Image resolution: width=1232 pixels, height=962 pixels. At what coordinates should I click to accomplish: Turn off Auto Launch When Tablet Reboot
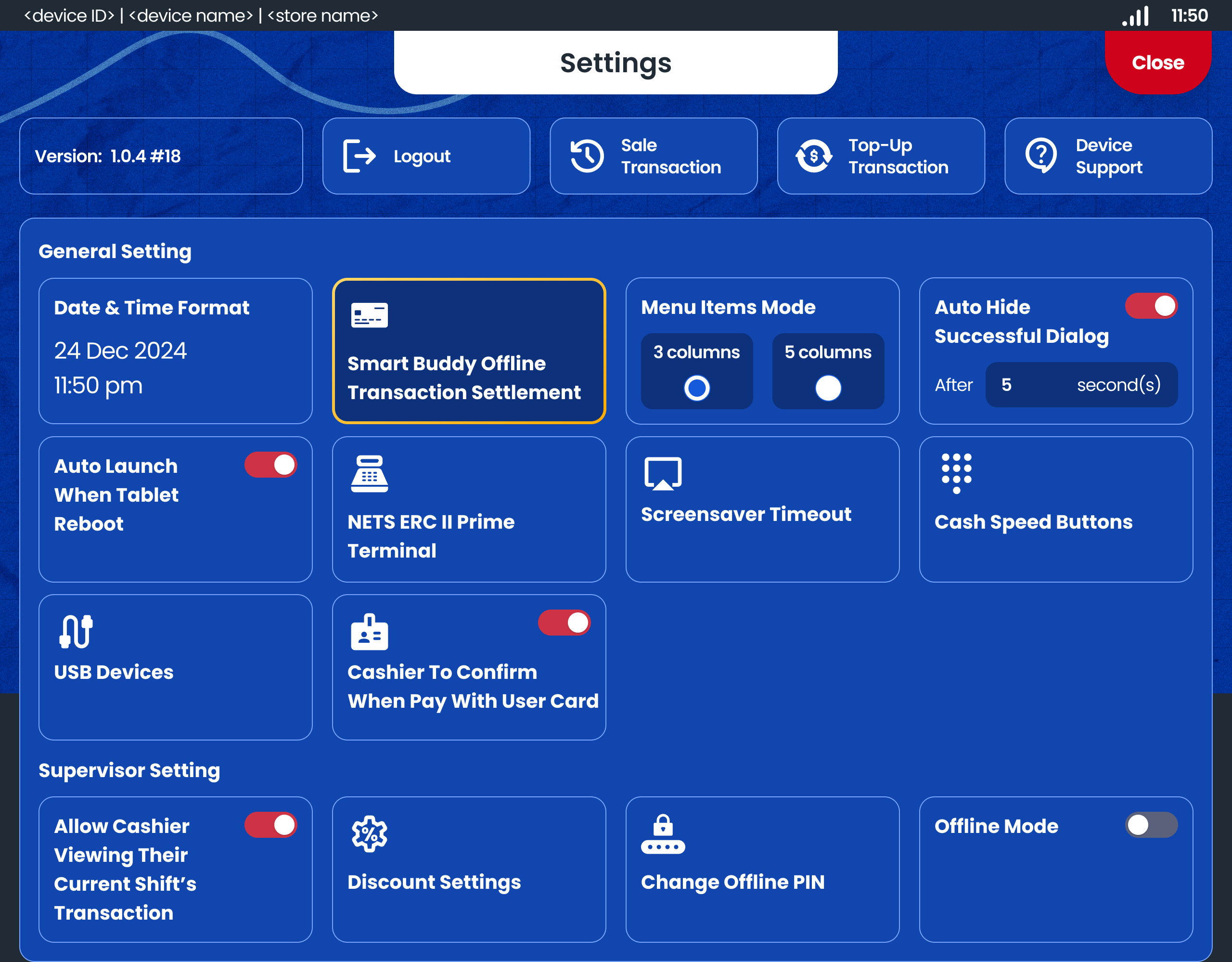coord(270,465)
